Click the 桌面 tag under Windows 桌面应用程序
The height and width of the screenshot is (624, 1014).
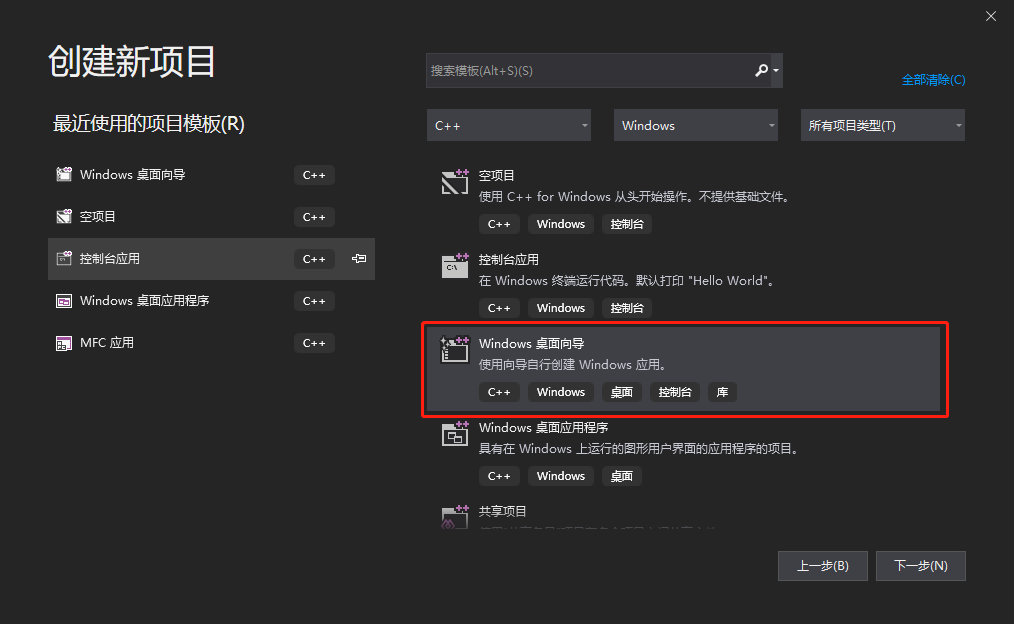pos(621,476)
